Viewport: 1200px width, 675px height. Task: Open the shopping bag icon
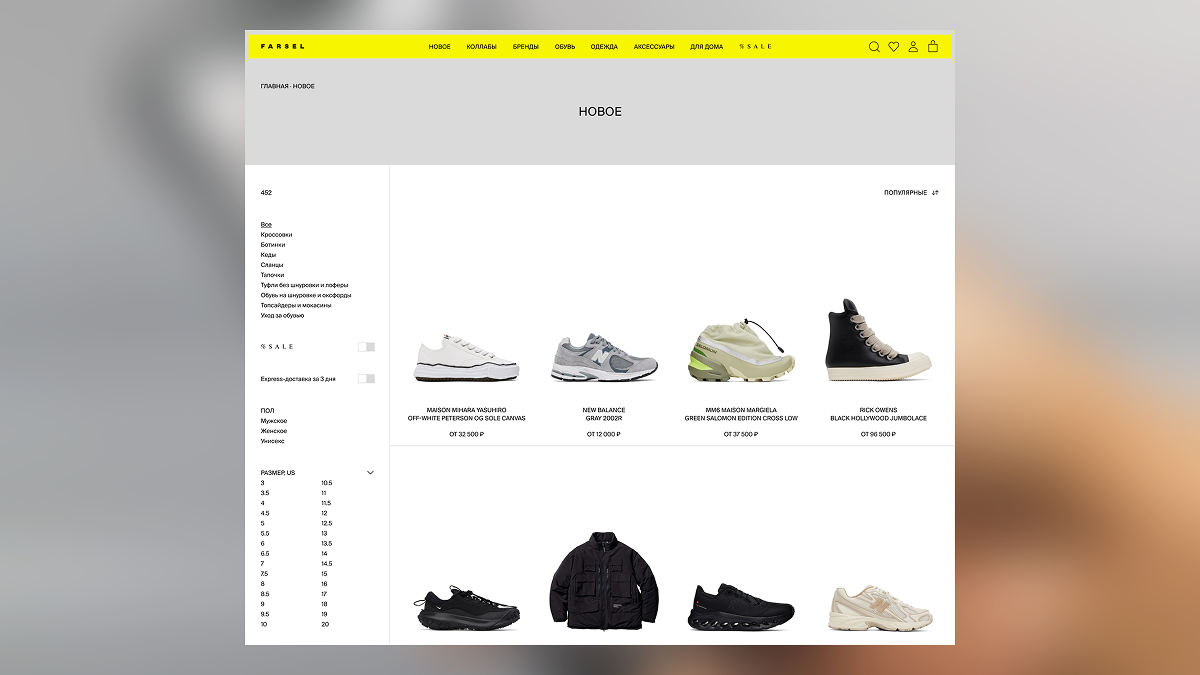[x=933, y=47]
